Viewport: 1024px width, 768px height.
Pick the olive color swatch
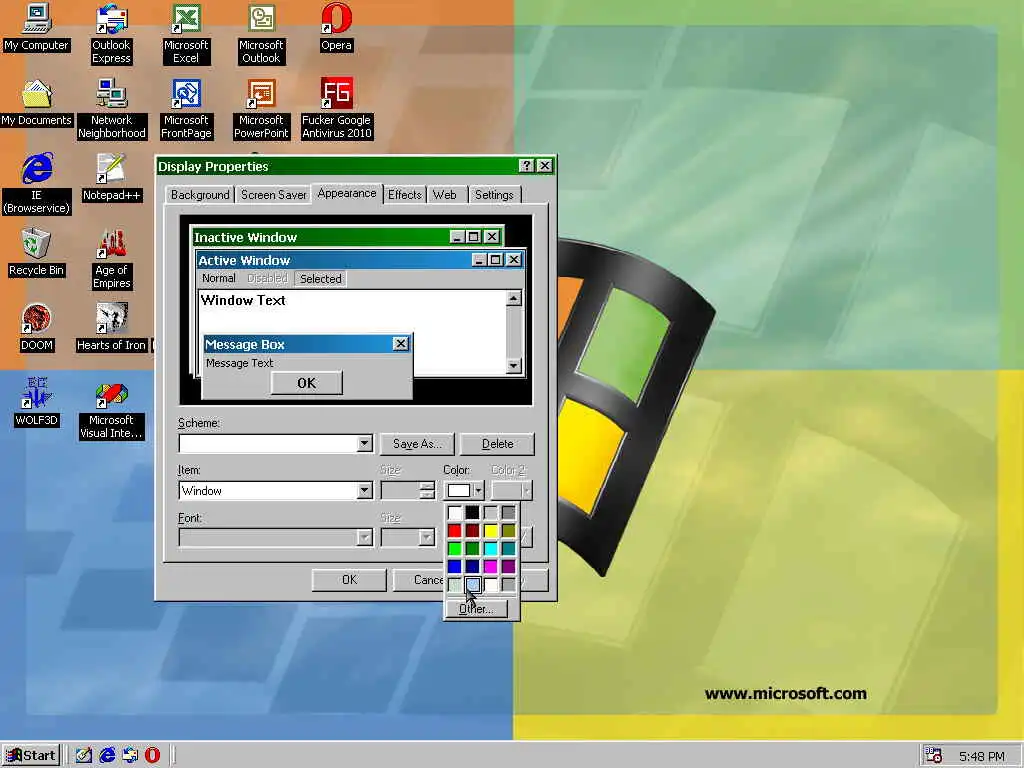tap(508, 531)
